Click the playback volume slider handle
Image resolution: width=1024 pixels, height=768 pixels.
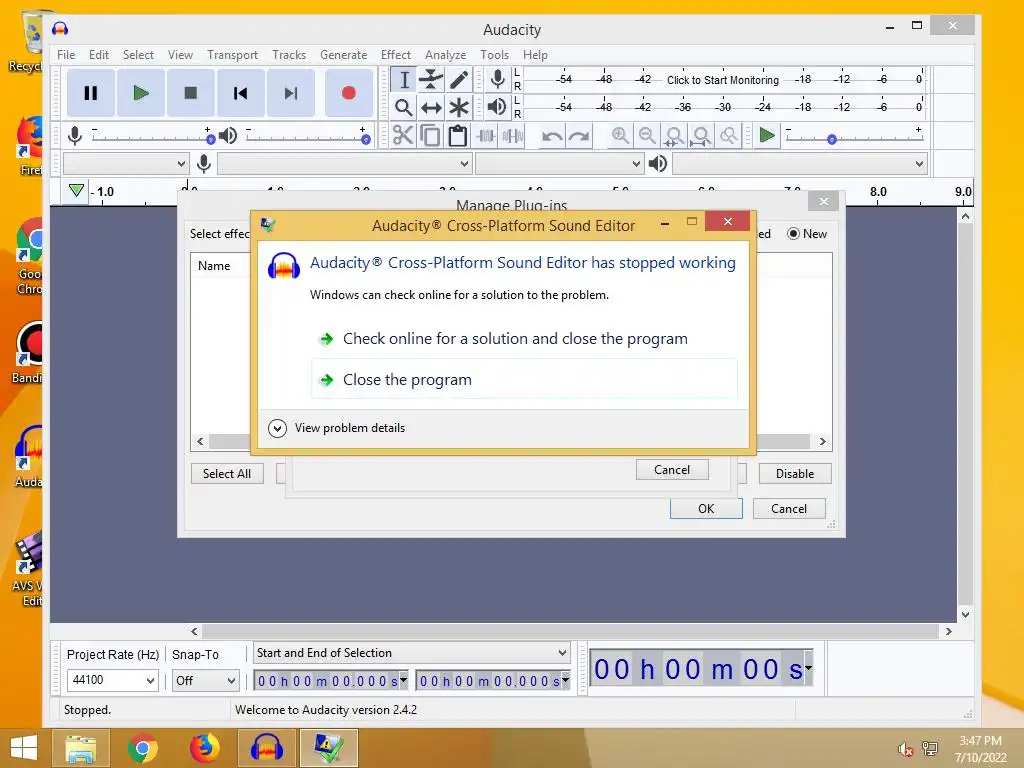366,139
